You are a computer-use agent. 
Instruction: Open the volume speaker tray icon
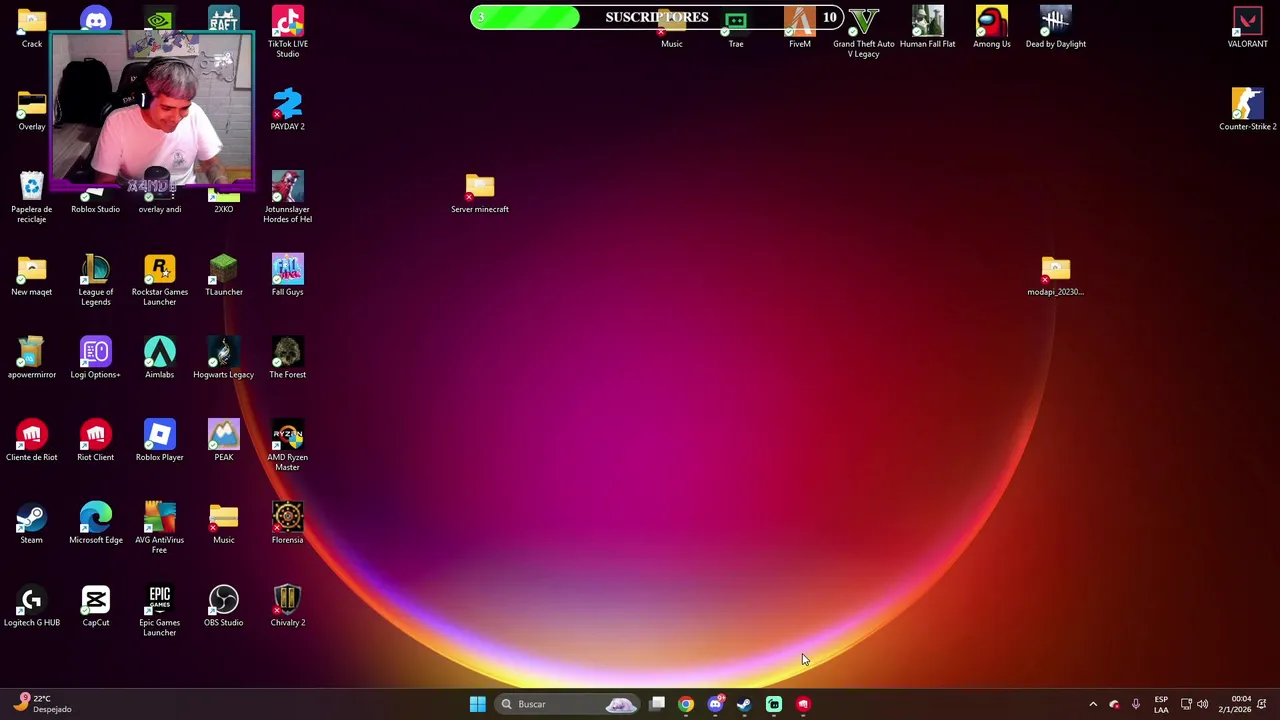[1202, 704]
